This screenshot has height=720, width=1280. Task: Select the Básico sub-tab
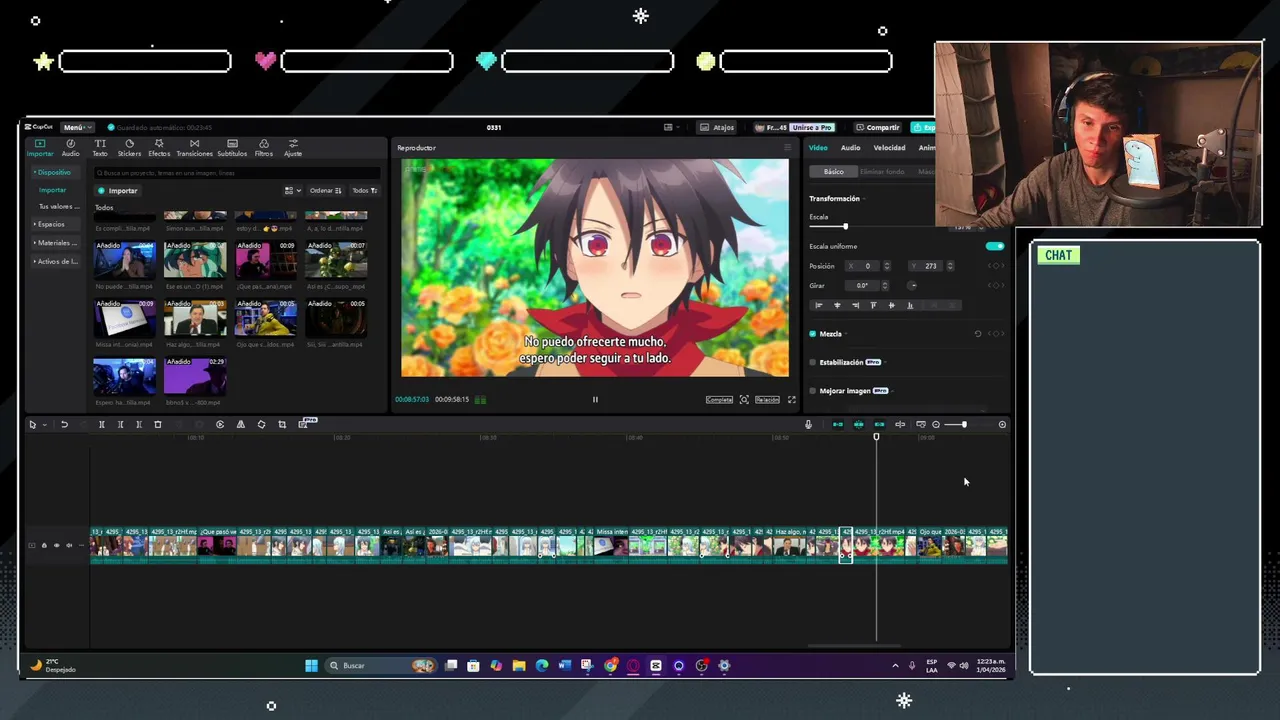point(833,172)
